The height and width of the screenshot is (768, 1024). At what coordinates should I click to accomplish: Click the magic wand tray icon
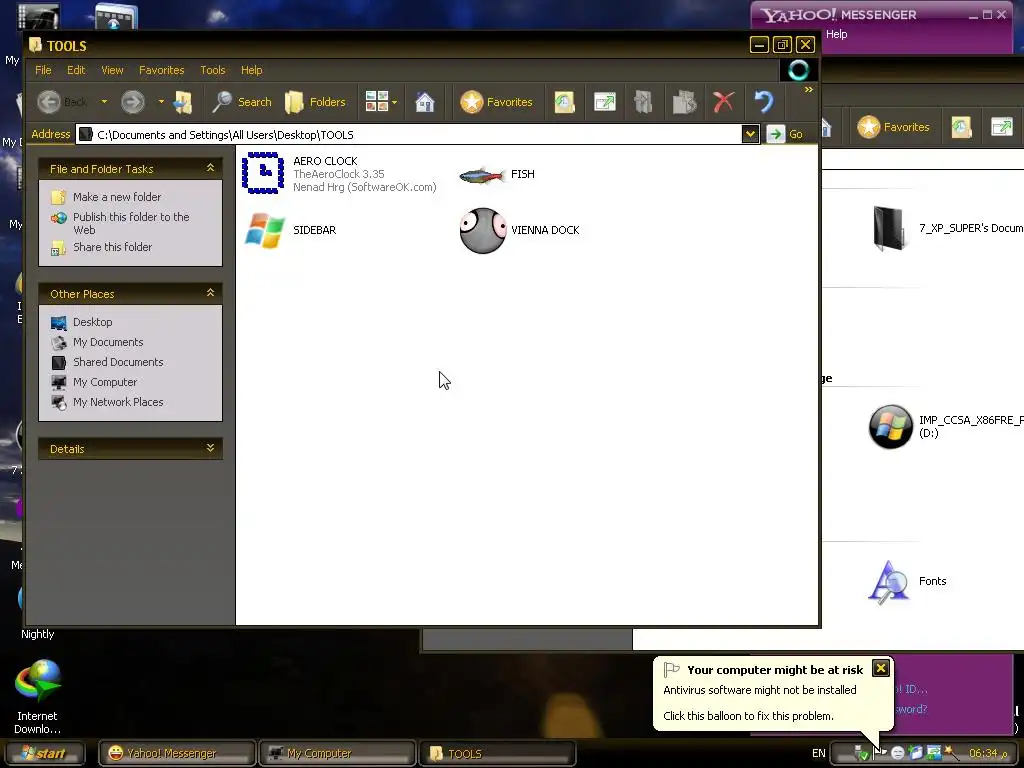(951, 753)
